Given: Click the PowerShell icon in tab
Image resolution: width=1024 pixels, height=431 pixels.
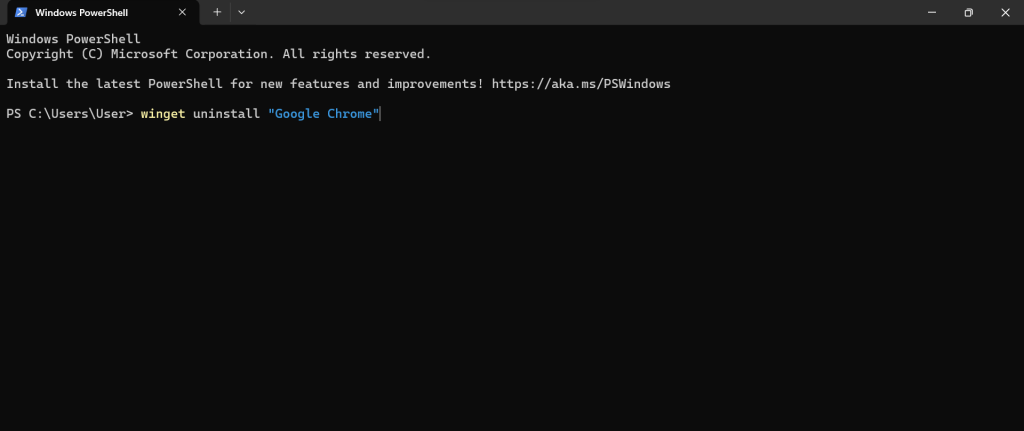Looking at the screenshot, I should tap(20, 12).
